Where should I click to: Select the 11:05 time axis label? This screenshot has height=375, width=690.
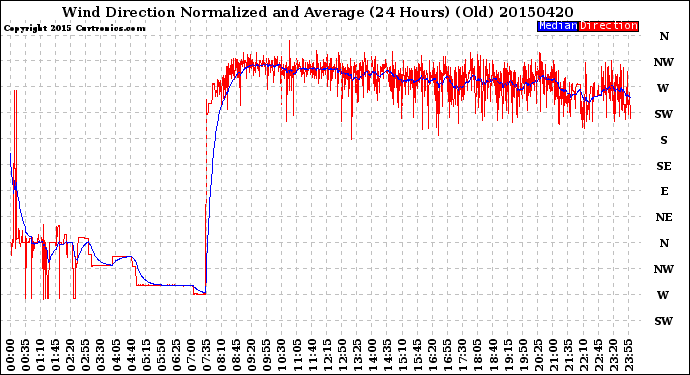297,355
